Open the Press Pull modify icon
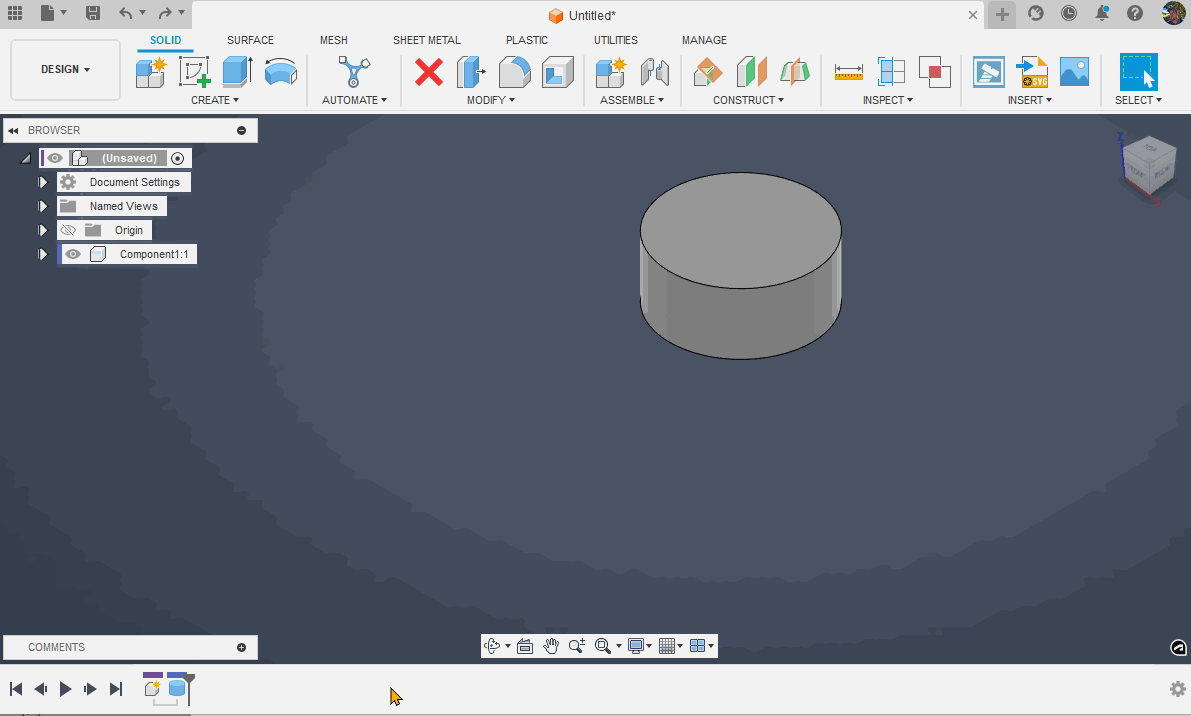Screen dimensions: 1191x716 click(470, 71)
